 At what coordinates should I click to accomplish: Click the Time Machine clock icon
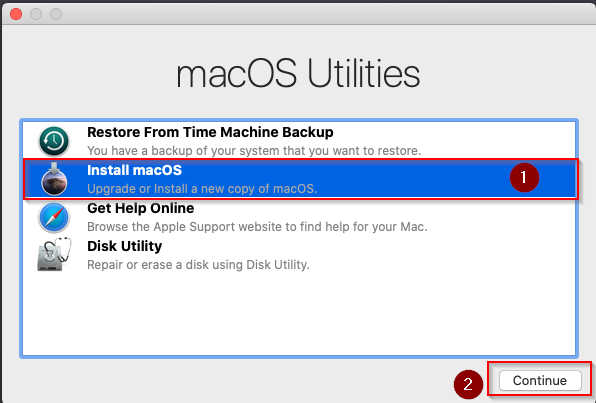[x=54, y=141]
